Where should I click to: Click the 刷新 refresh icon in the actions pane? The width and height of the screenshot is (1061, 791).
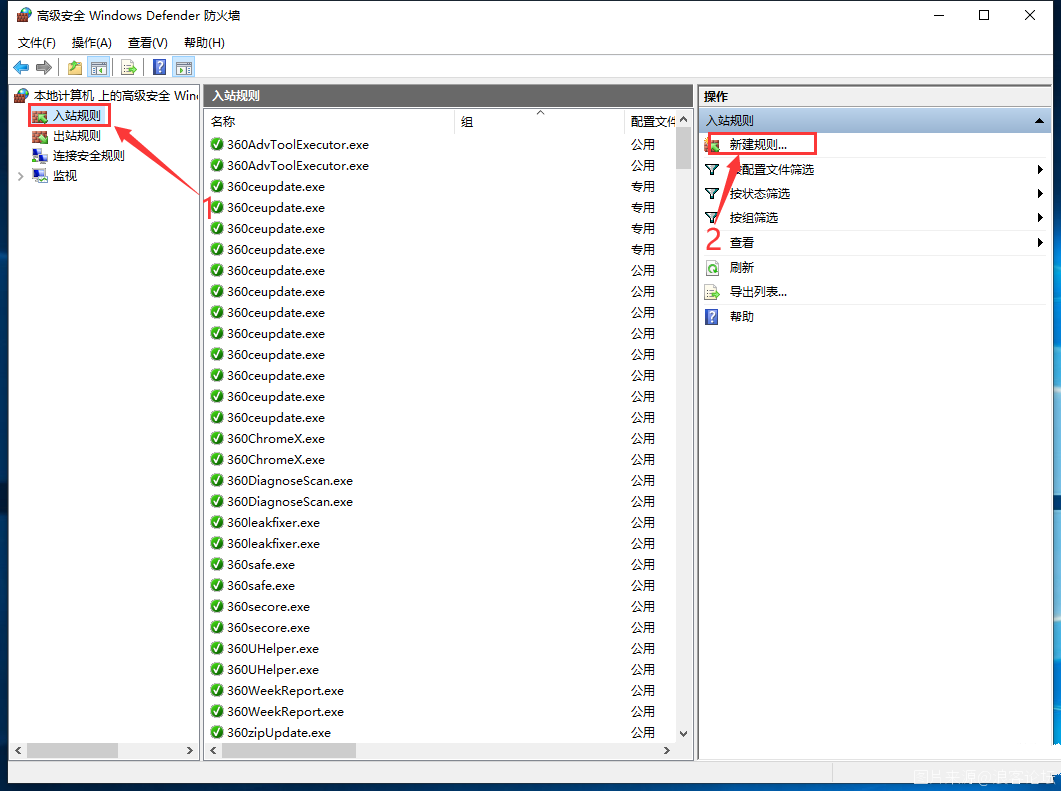713,268
